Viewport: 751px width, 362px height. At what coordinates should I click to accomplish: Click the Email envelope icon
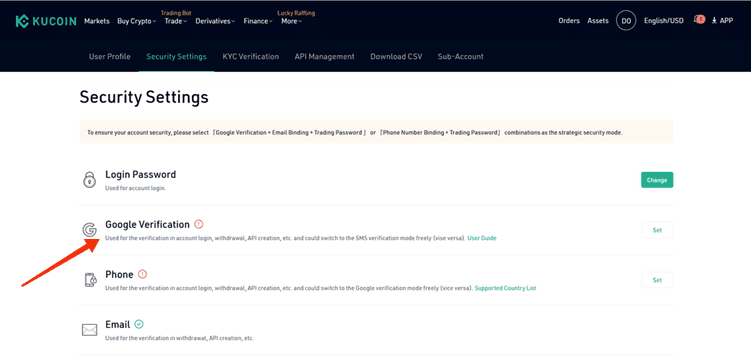[90, 330]
